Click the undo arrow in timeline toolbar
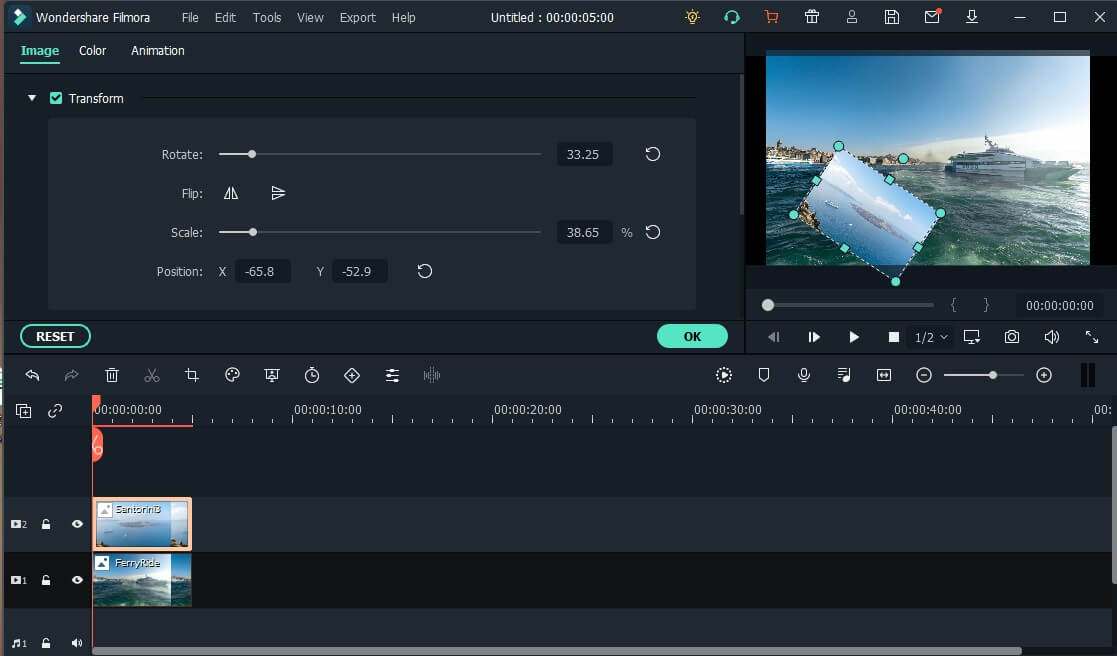Viewport: 1117px width, 656px height. 32,375
